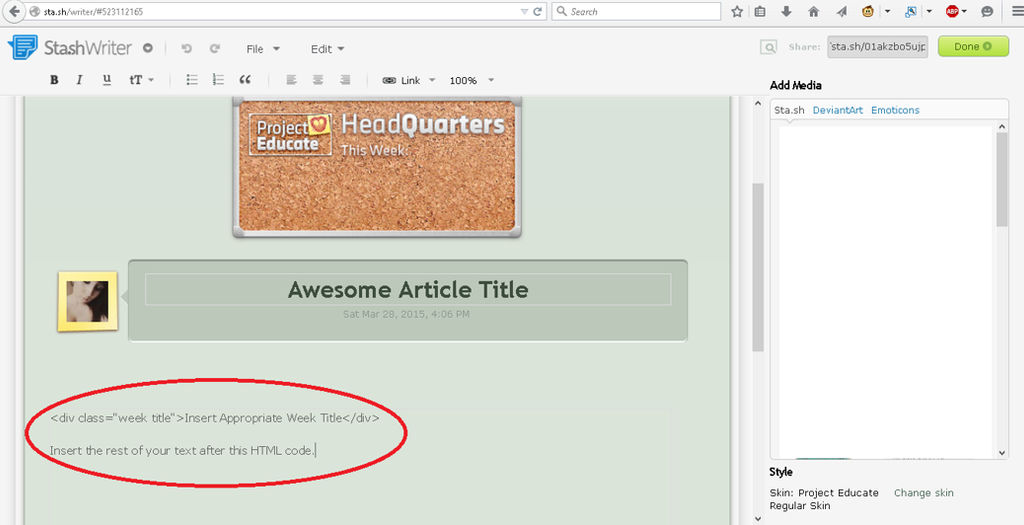Click the browser Search box
The width and height of the screenshot is (1024, 525).
(x=637, y=12)
